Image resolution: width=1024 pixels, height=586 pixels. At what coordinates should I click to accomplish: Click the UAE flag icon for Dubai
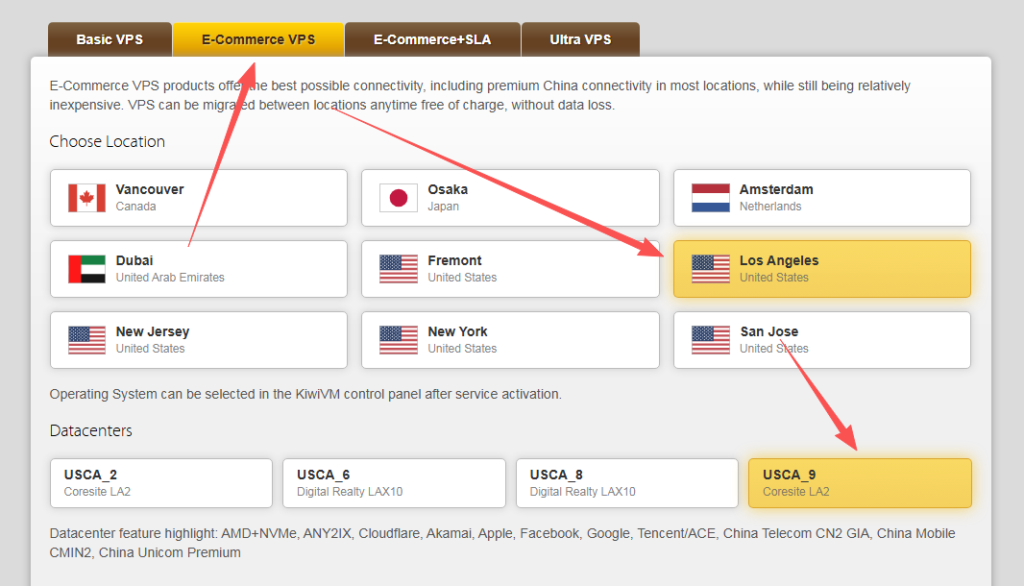87,269
